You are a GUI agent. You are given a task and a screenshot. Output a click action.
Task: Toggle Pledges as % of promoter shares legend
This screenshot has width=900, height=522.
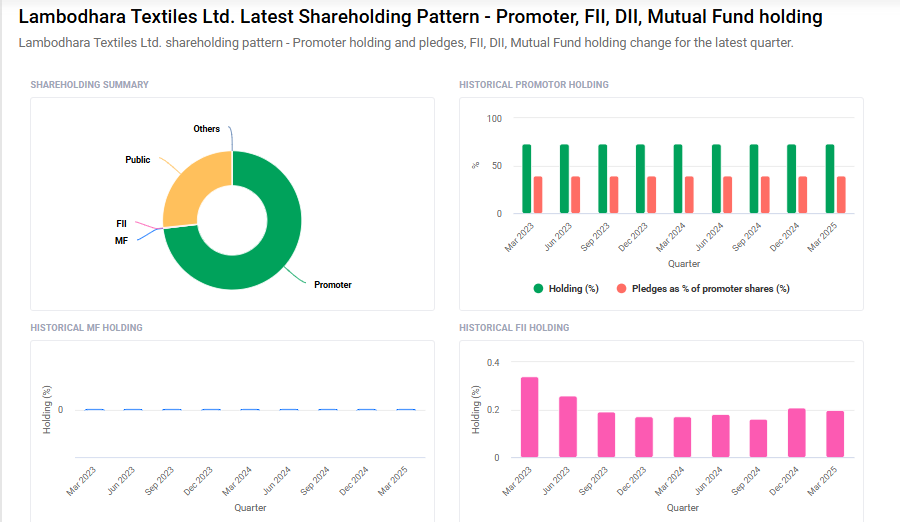coord(703,289)
